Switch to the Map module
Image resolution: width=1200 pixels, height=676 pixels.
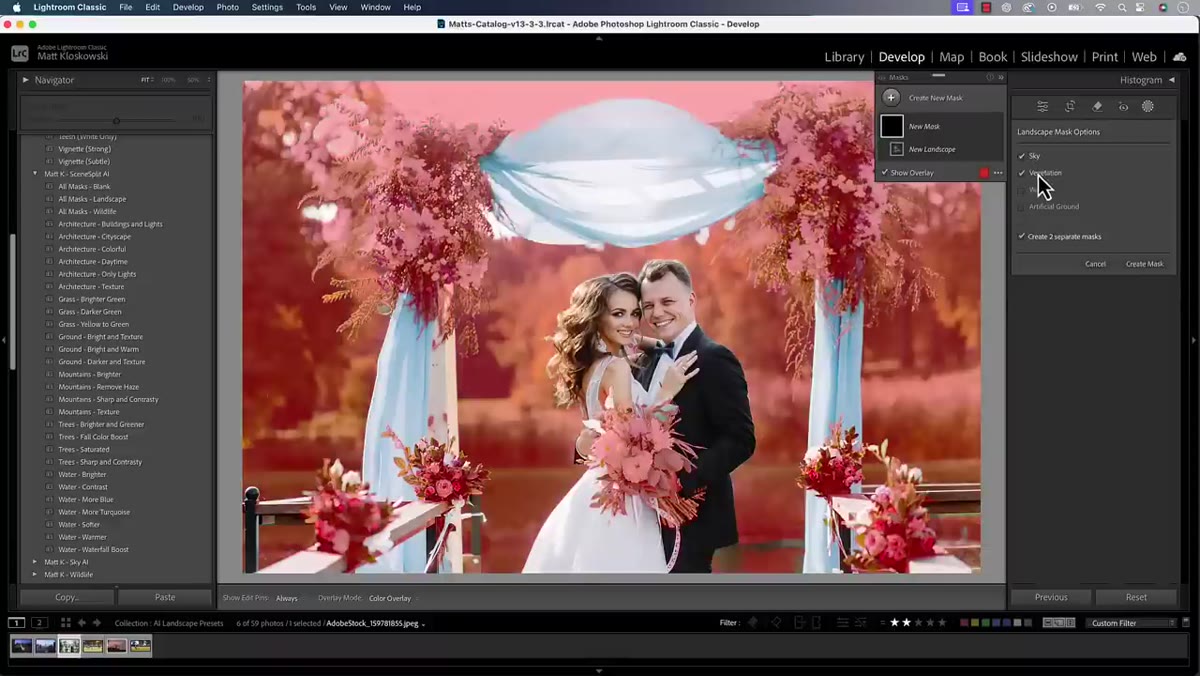point(951,57)
